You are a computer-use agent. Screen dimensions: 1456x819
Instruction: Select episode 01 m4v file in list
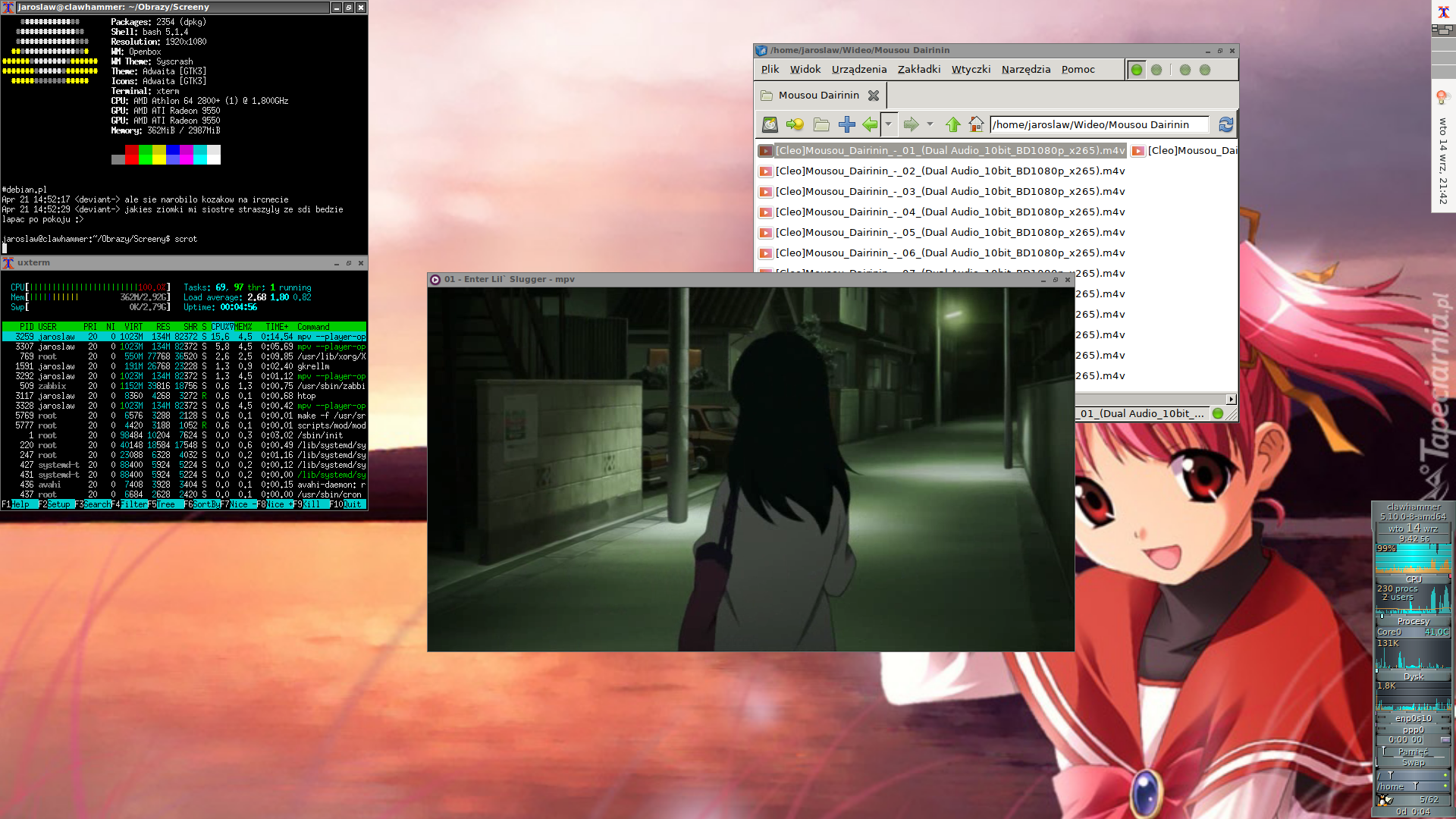[x=943, y=151]
